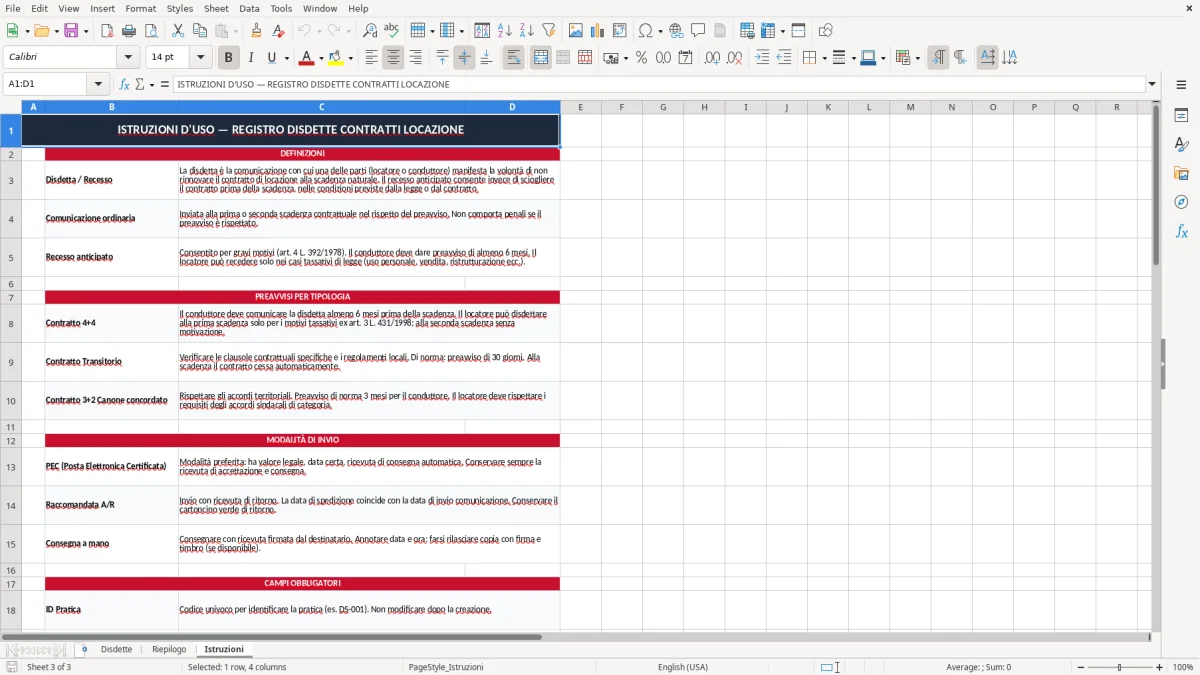
Task: Open Print Preview toggle
Action: (x=149, y=31)
